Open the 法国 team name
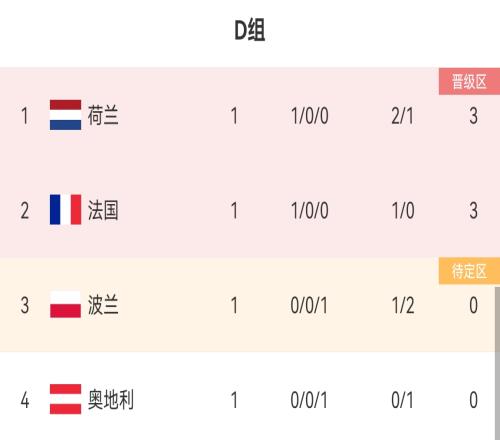The image size is (500, 440). [103, 210]
